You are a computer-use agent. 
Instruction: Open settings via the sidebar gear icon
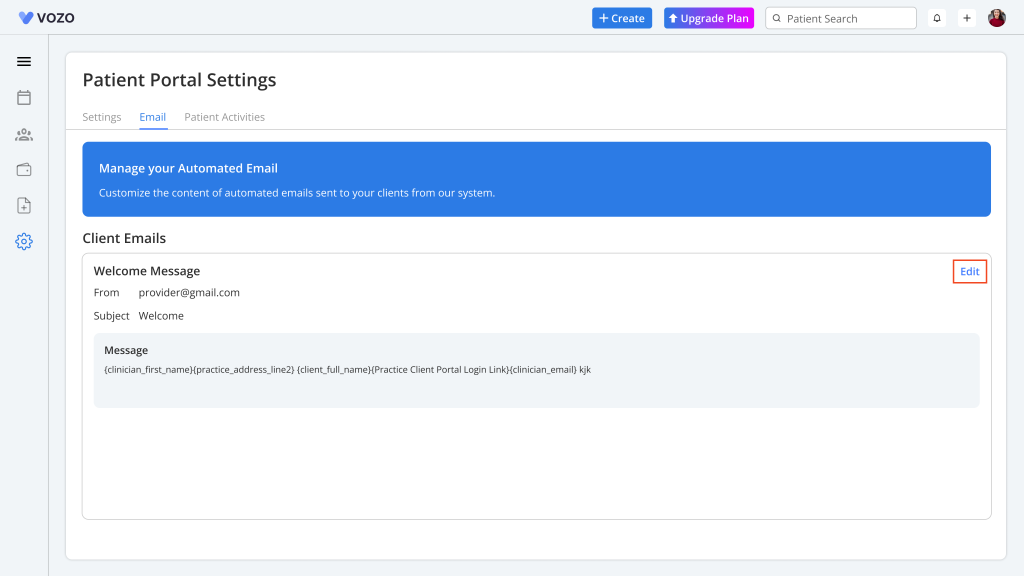coord(24,242)
